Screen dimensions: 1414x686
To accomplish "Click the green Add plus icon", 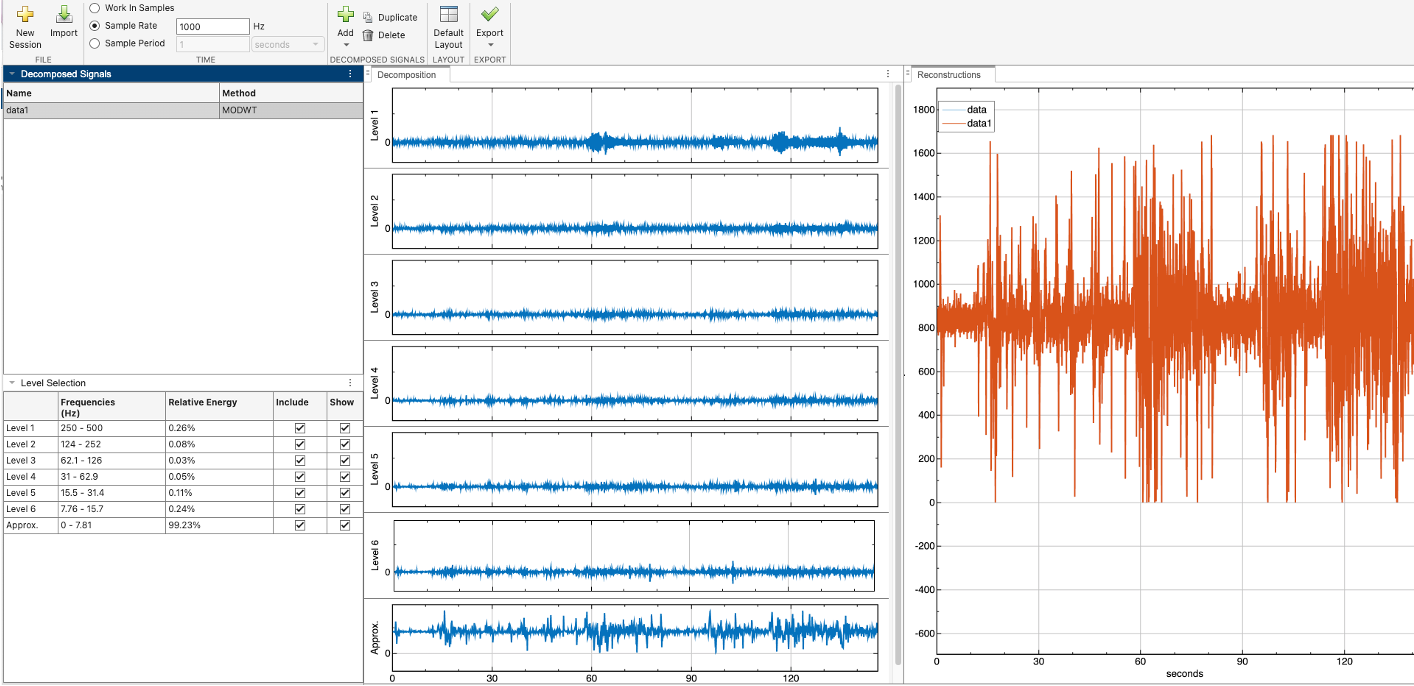I will click(x=345, y=15).
